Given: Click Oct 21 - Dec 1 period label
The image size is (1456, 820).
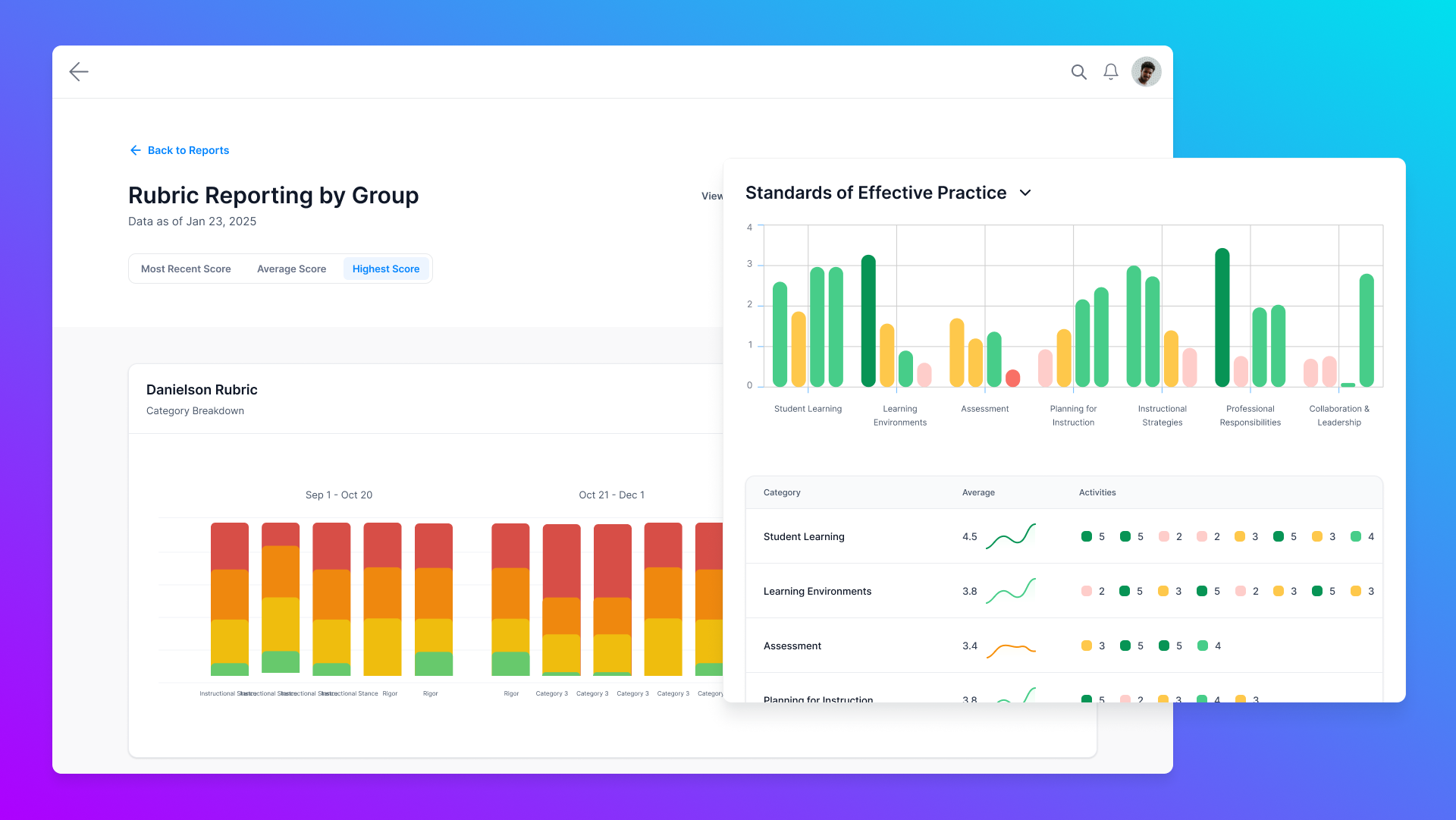Looking at the screenshot, I should (x=611, y=495).
